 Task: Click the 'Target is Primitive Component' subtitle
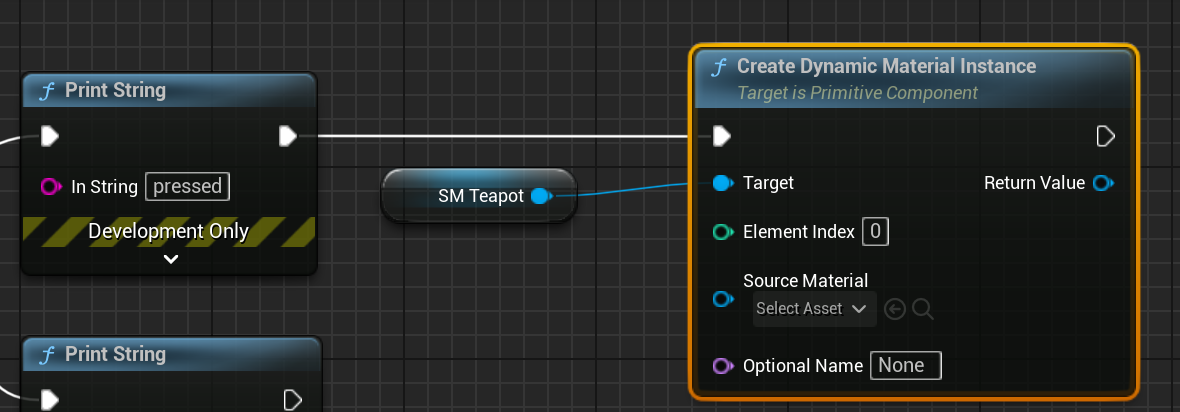tap(857, 93)
